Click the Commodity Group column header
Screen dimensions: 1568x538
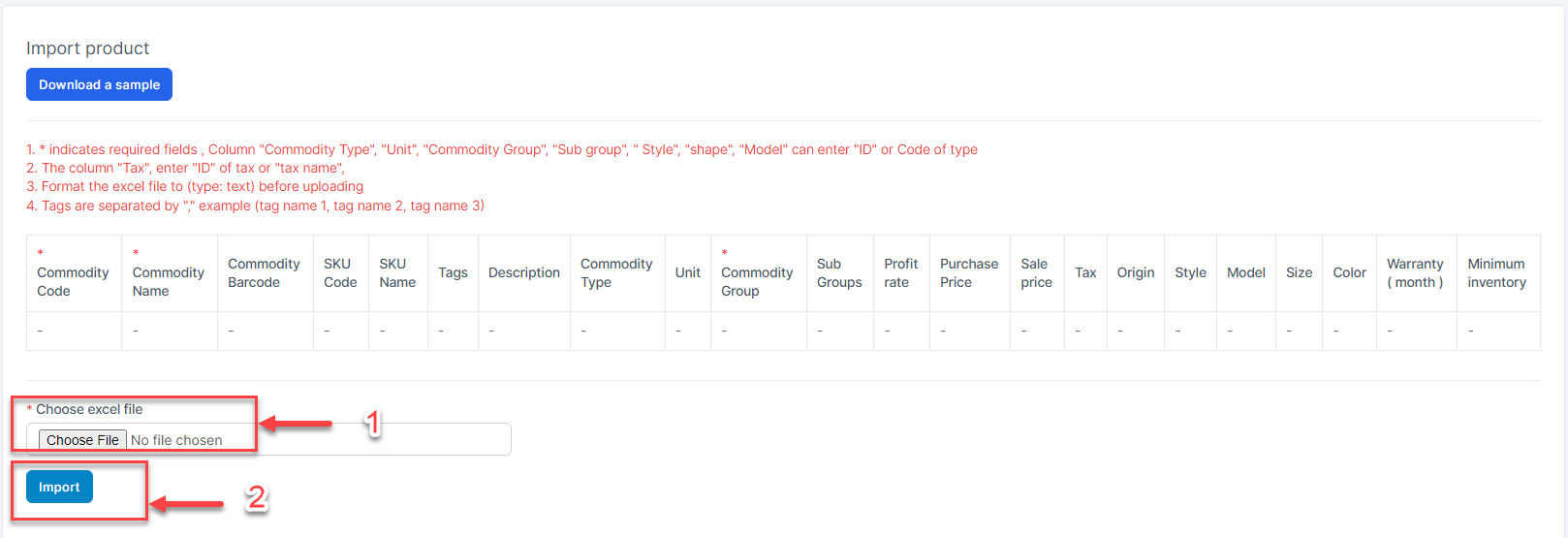coord(757,281)
